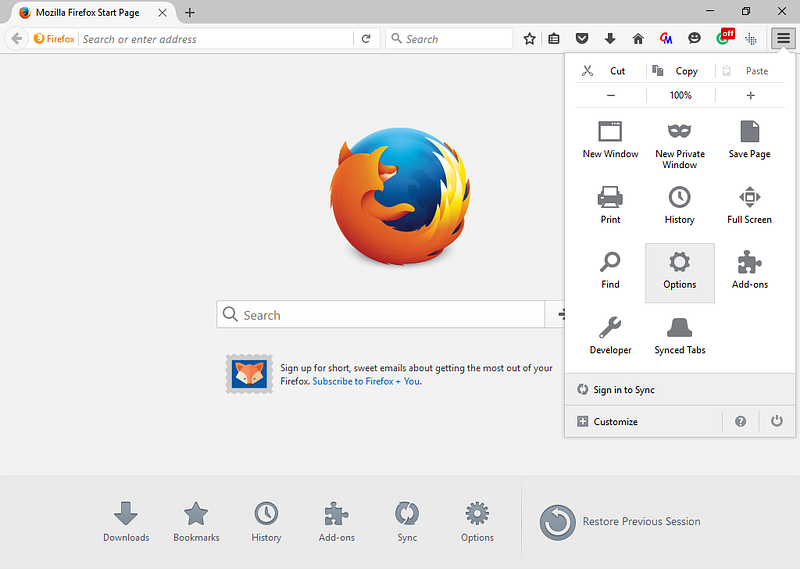Click Cut in the menu panel
Image resolution: width=800 pixels, height=569 pixels.
tap(610, 71)
